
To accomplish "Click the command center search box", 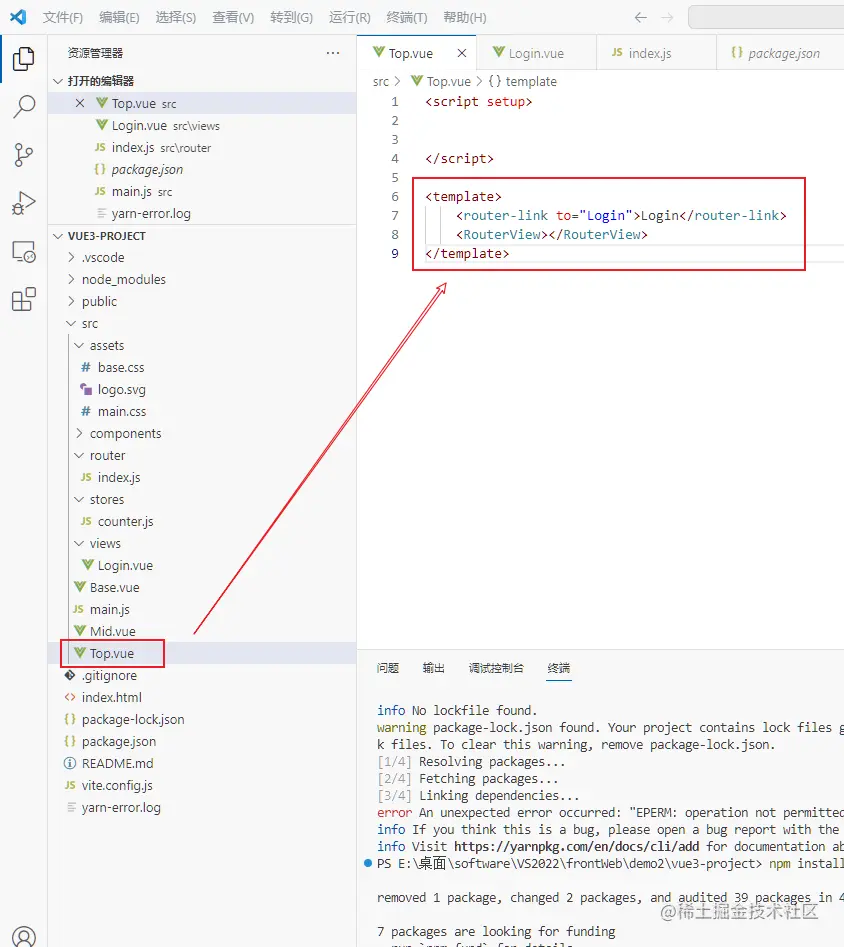I will coord(766,18).
